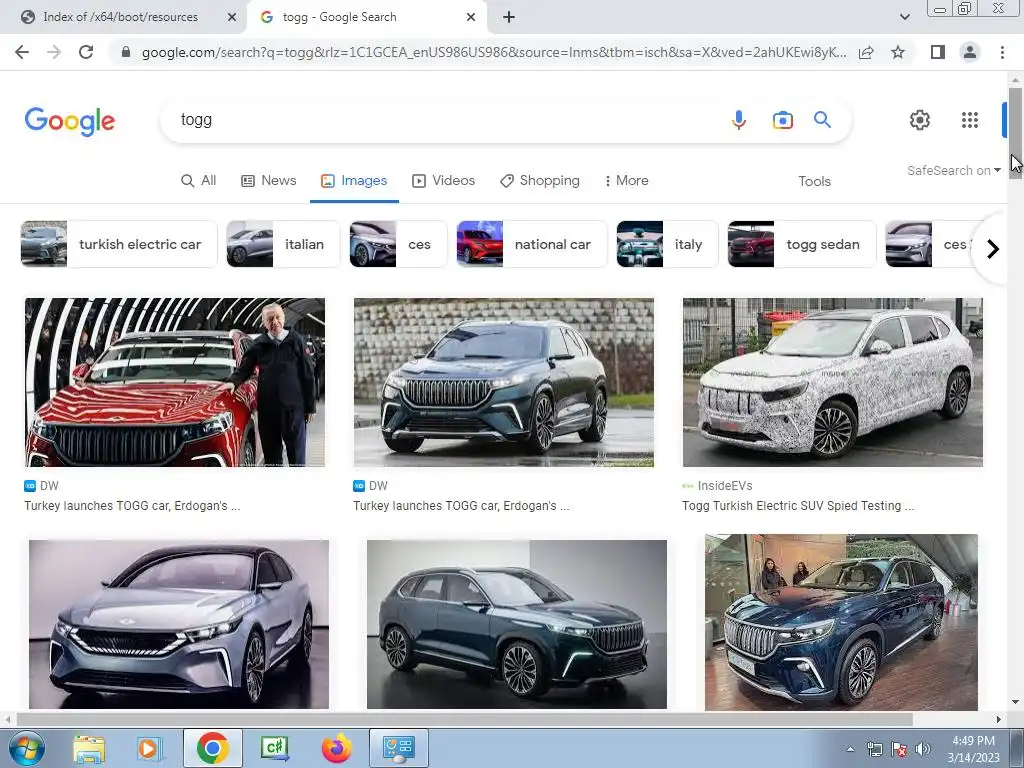Open camouflaged Togg SUV spy image
This screenshot has height=768, width=1024.
[833, 383]
